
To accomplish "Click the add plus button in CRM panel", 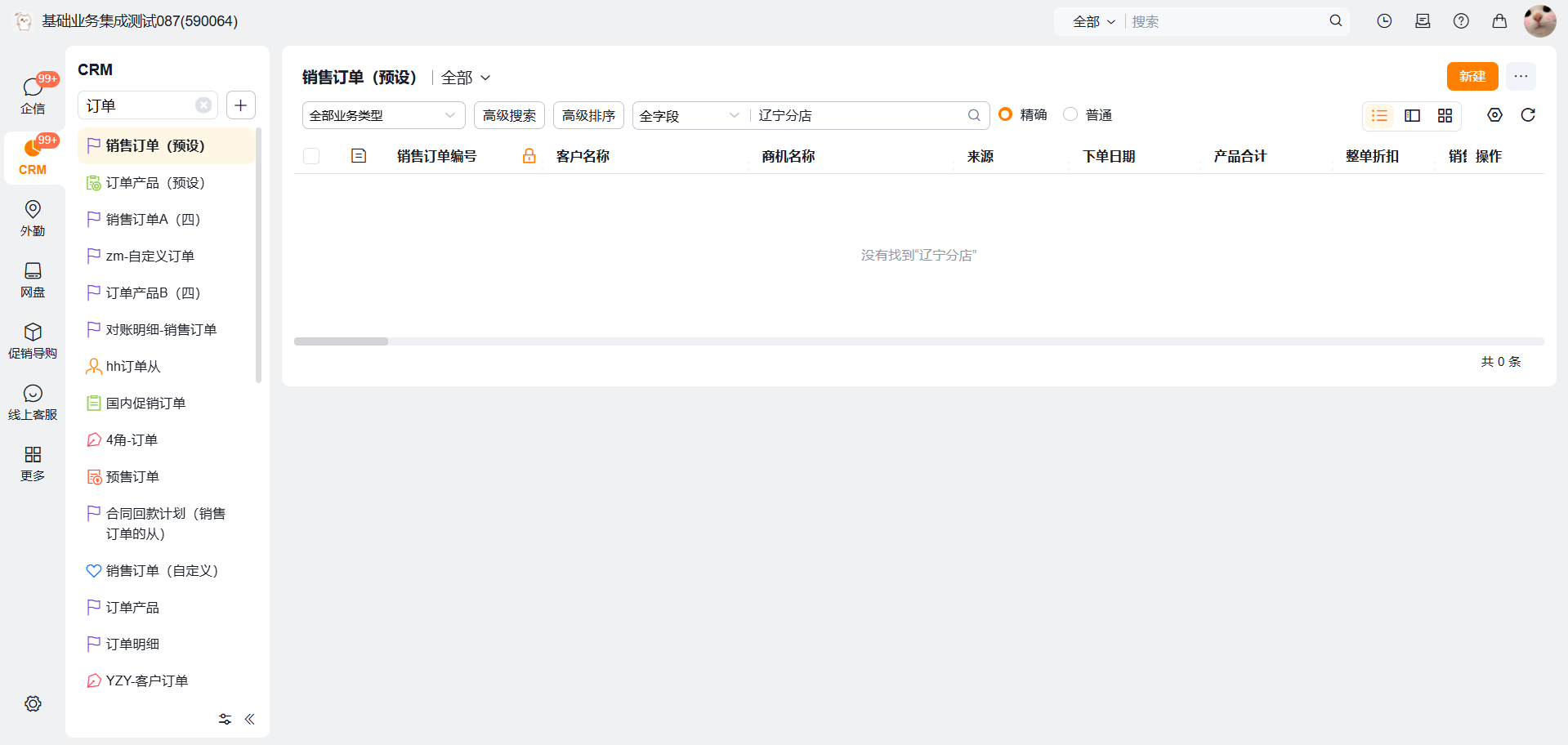I will coord(240,105).
